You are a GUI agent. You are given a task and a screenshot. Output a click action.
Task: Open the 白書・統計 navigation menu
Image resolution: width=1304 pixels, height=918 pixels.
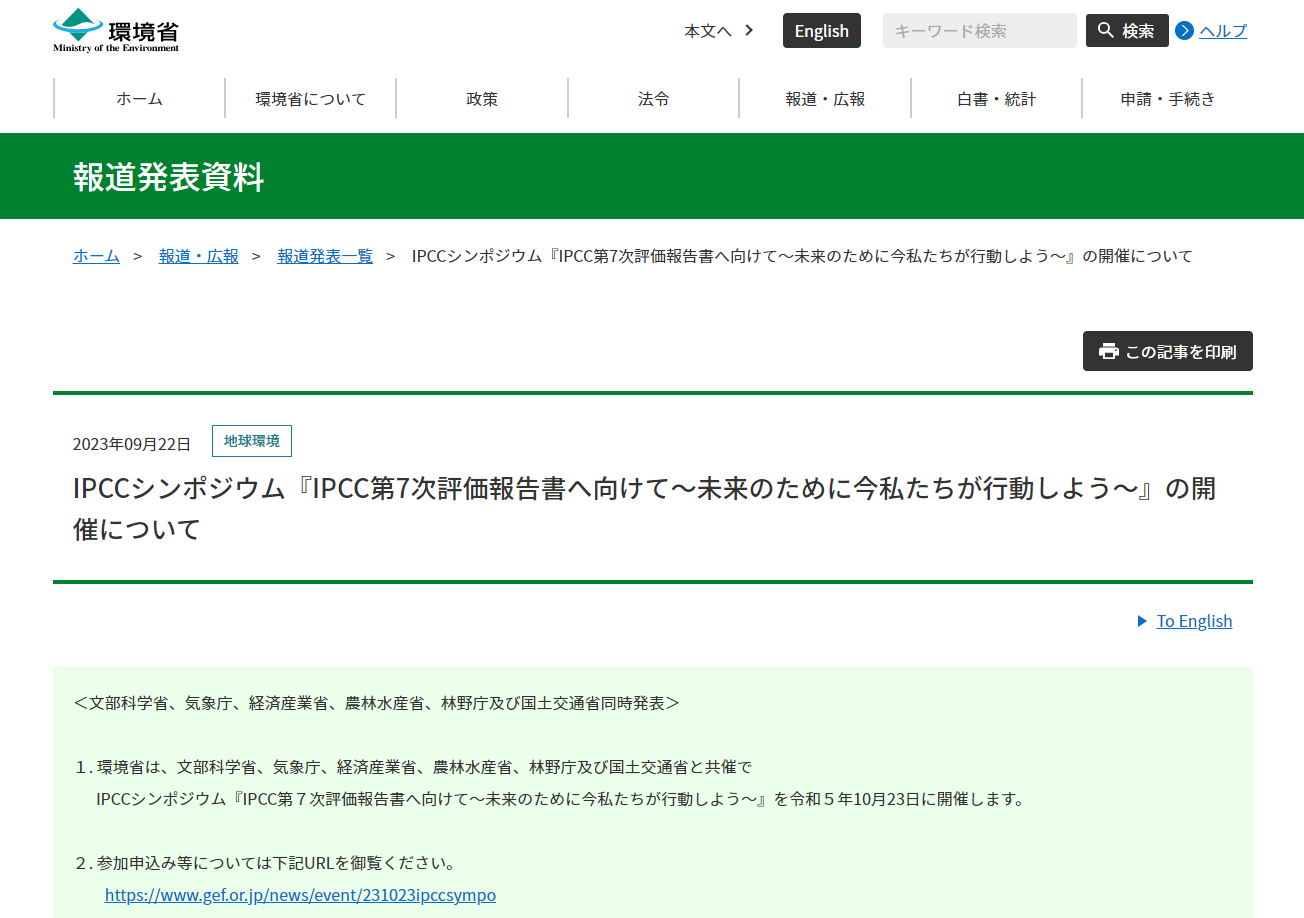coord(996,99)
